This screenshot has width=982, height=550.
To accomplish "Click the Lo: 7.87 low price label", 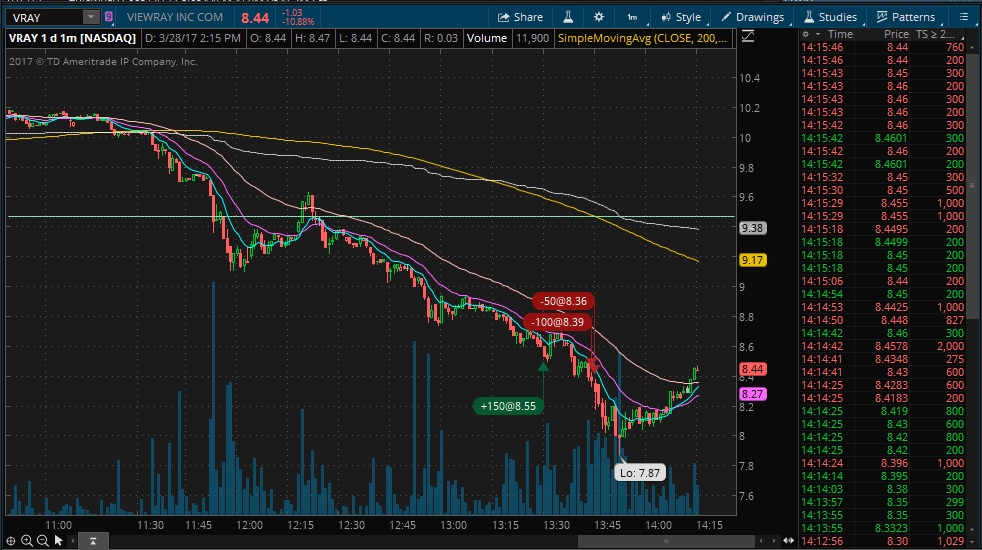I will click(639, 473).
